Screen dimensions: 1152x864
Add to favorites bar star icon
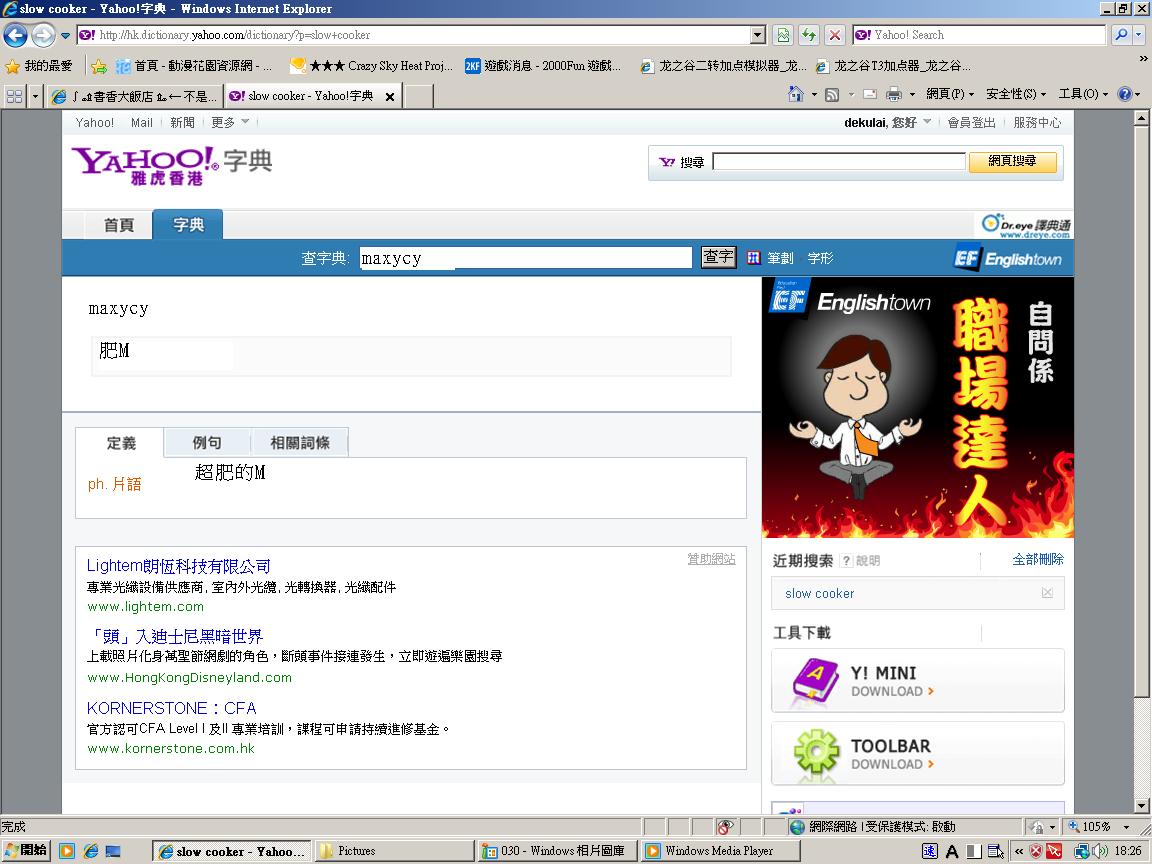98,66
